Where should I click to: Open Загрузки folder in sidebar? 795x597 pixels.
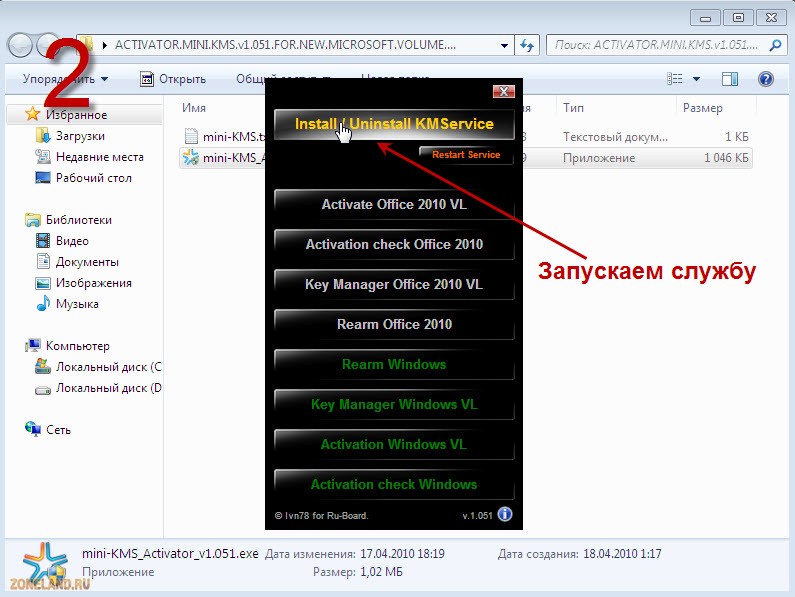click(80, 136)
